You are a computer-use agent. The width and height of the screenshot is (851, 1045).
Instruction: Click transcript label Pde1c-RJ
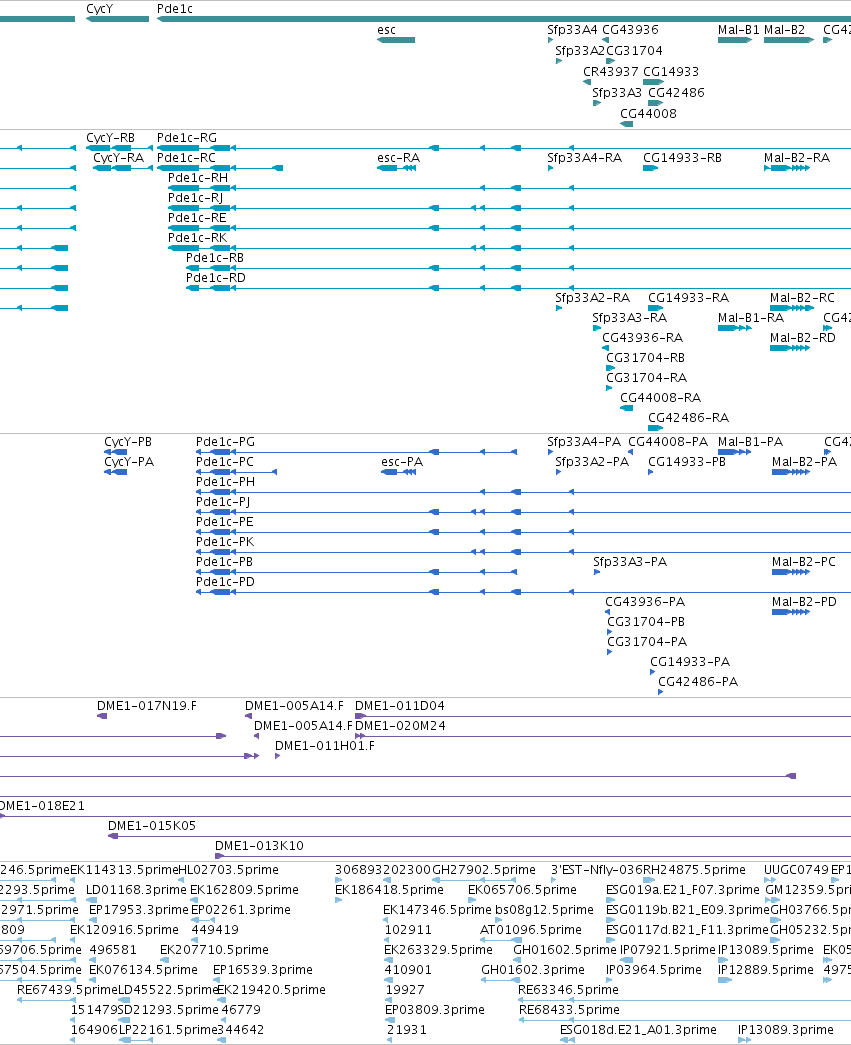pyautogui.click(x=195, y=198)
